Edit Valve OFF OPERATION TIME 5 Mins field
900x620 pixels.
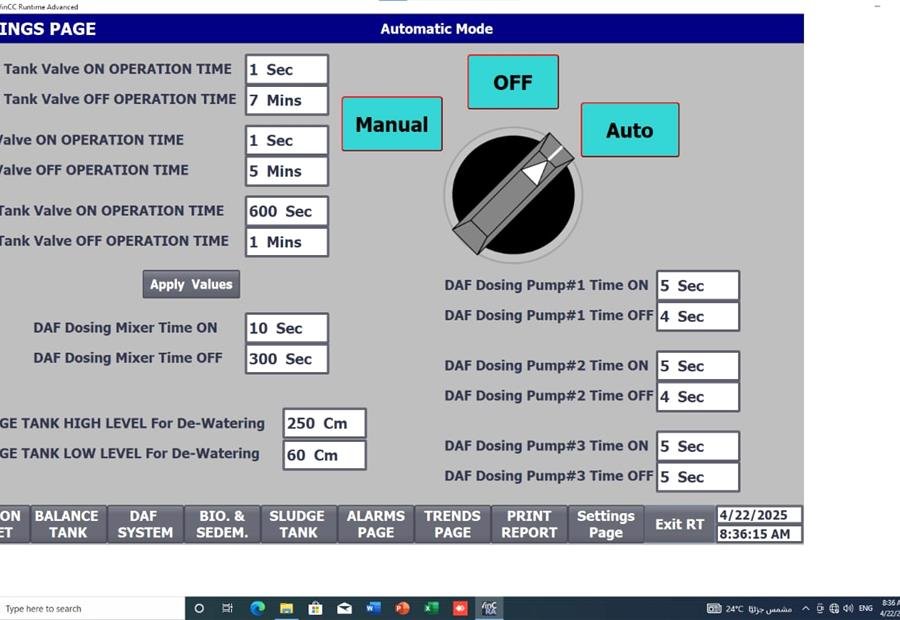point(287,171)
